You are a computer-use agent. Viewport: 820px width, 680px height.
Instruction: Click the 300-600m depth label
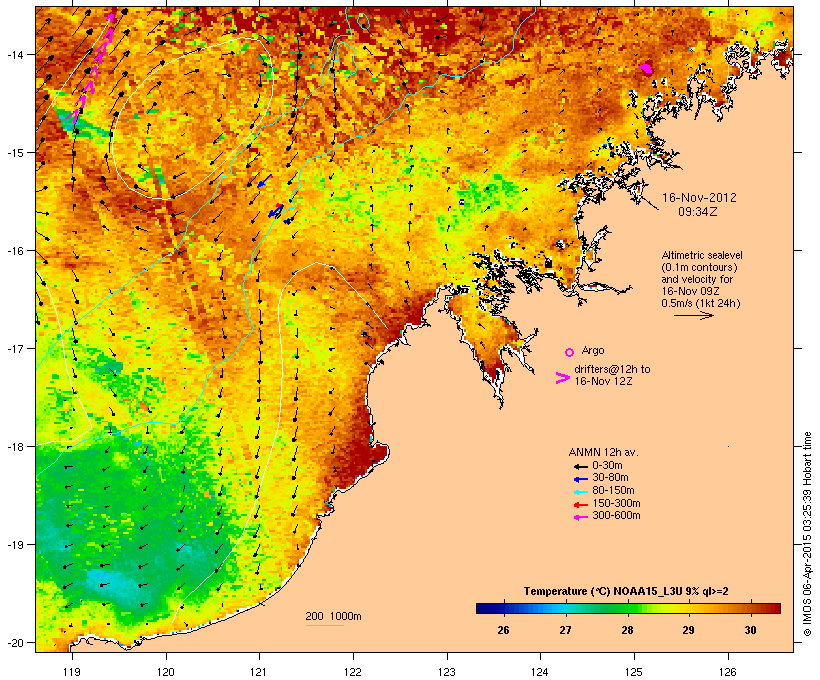[616, 516]
